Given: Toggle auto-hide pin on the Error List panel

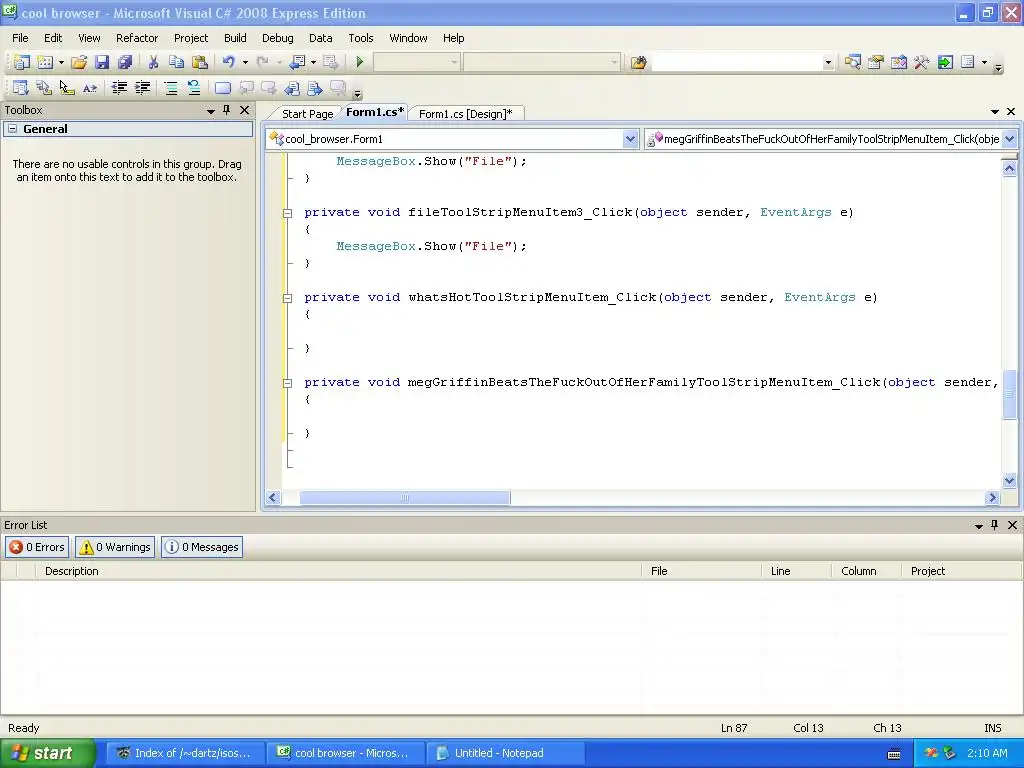Looking at the screenshot, I should 995,524.
